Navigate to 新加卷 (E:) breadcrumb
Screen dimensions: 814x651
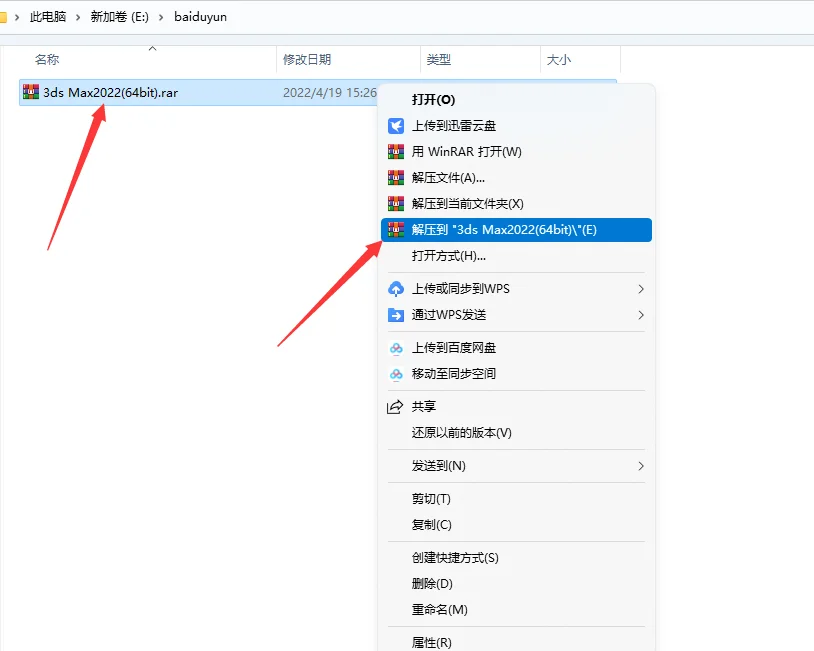(x=119, y=17)
